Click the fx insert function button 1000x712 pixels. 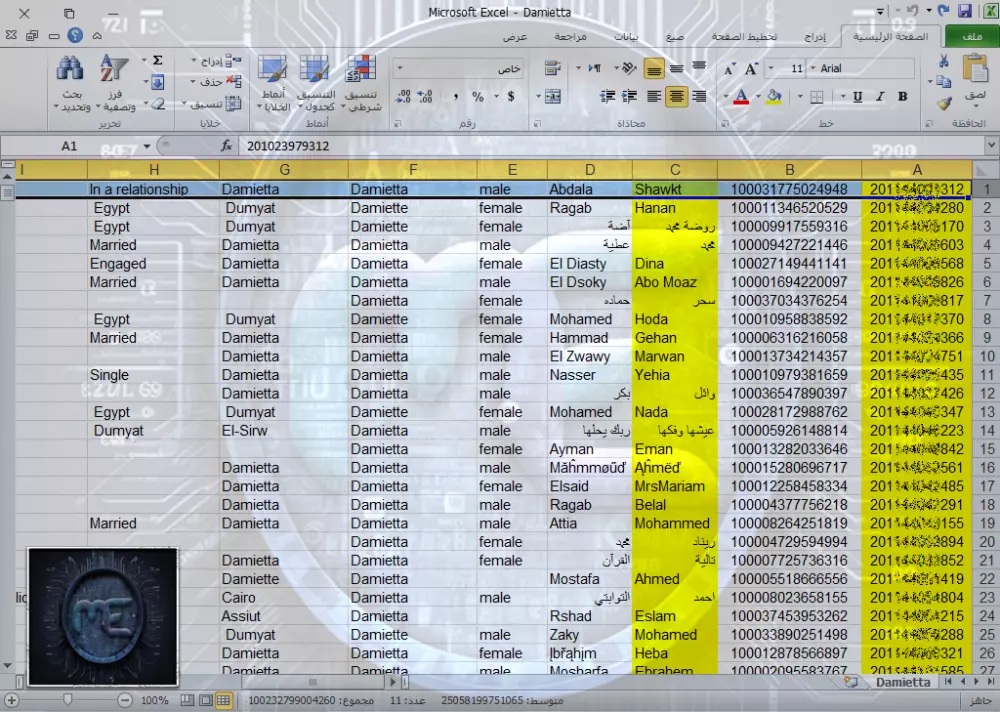click(x=226, y=146)
